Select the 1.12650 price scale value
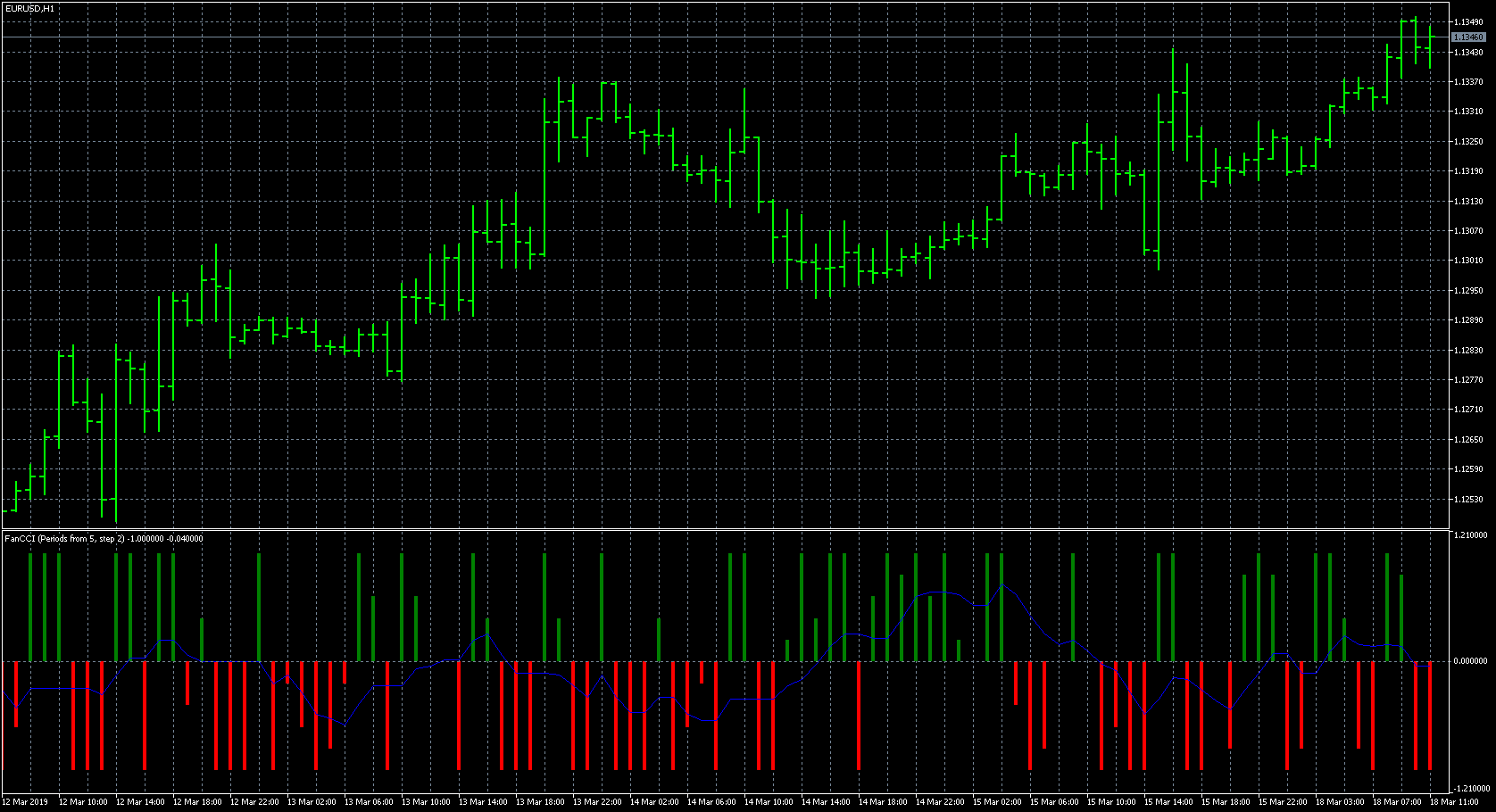This screenshot has width=1496, height=812. coord(1468,440)
